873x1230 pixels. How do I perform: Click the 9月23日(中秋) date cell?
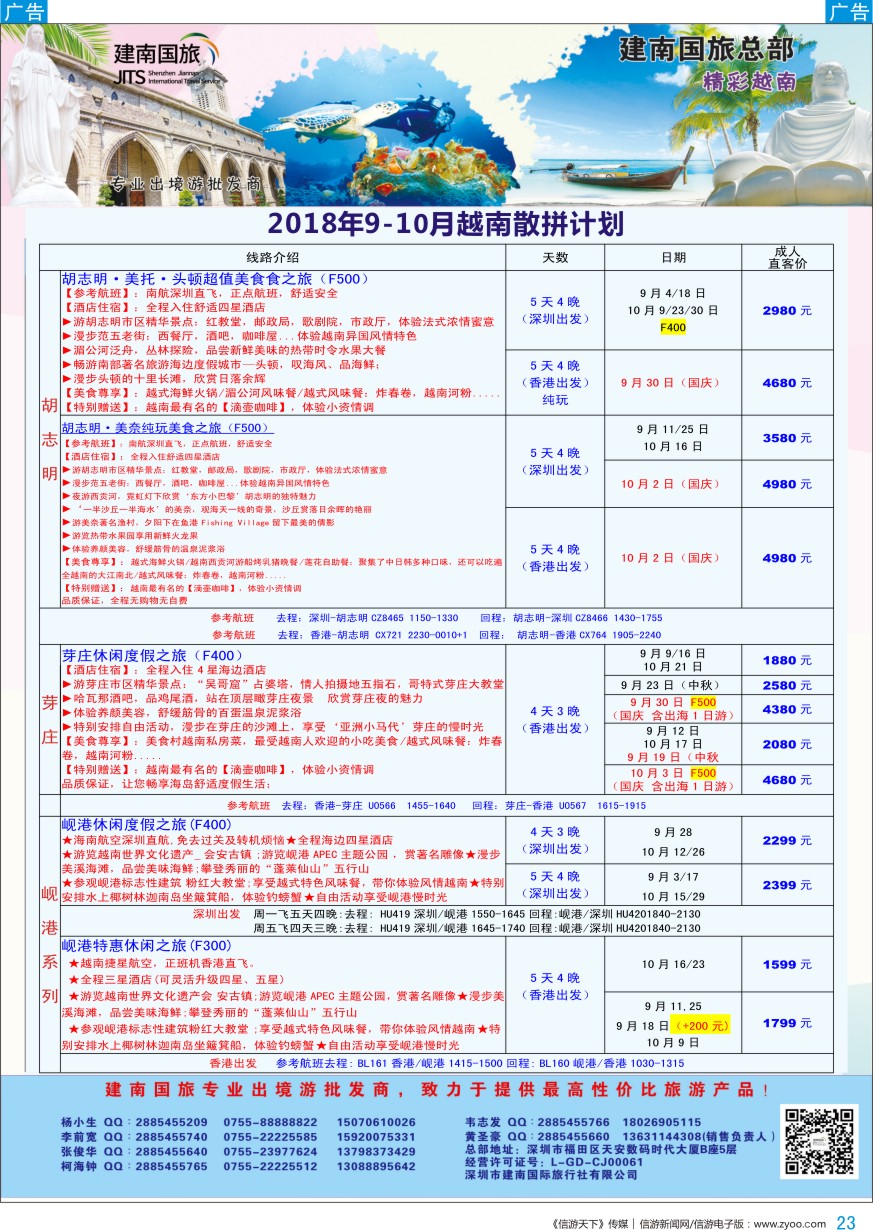[673, 686]
